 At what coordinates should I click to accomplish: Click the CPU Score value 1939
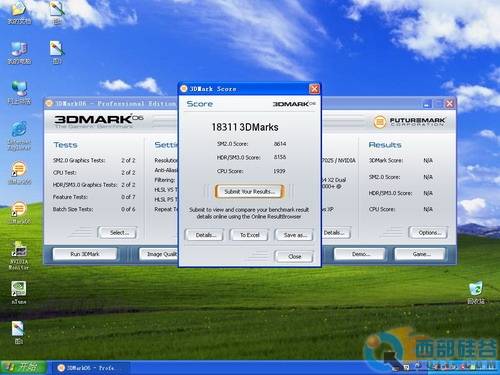click(x=279, y=171)
